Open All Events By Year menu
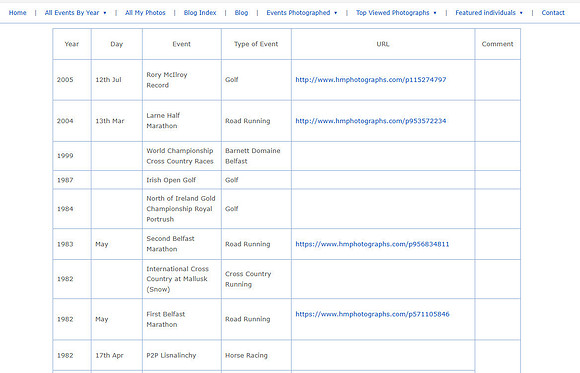The width and height of the screenshot is (580, 373). point(72,13)
